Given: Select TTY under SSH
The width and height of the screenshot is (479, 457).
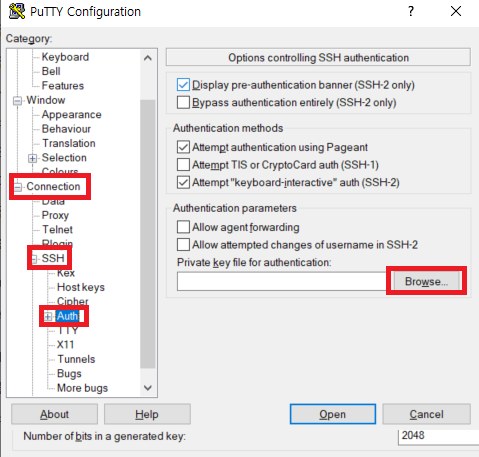Looking at the screenshot, I should tap(68, 330).
